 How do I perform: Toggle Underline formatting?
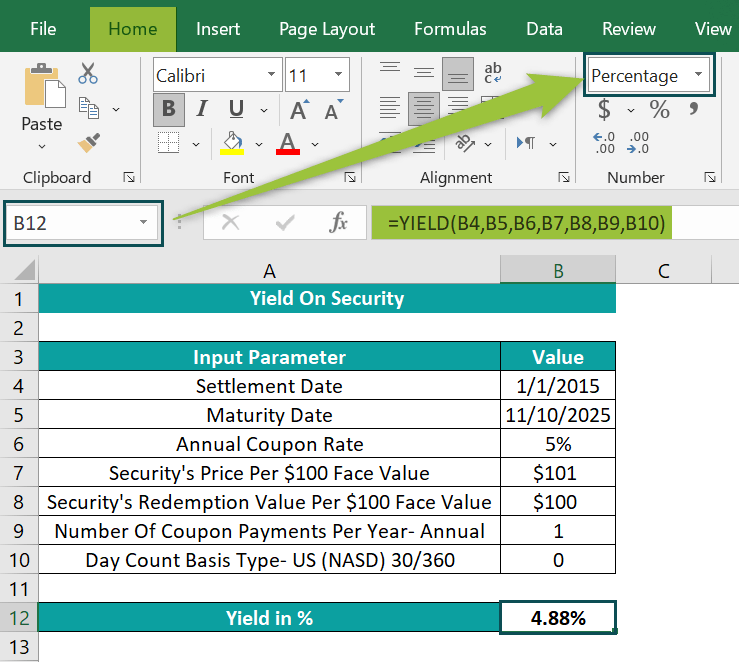click(236, 109)
